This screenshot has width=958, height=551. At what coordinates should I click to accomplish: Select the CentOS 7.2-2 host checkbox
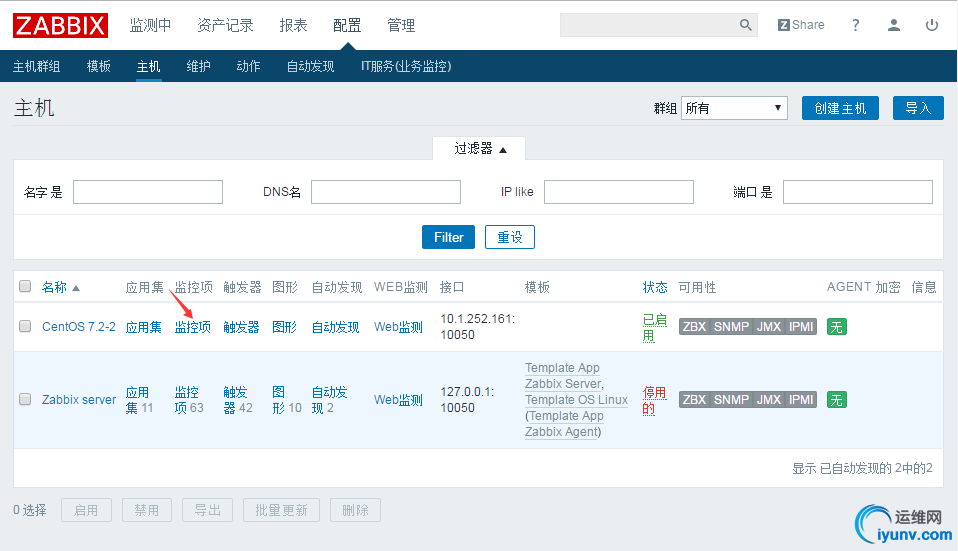click(x=25, y=326)
